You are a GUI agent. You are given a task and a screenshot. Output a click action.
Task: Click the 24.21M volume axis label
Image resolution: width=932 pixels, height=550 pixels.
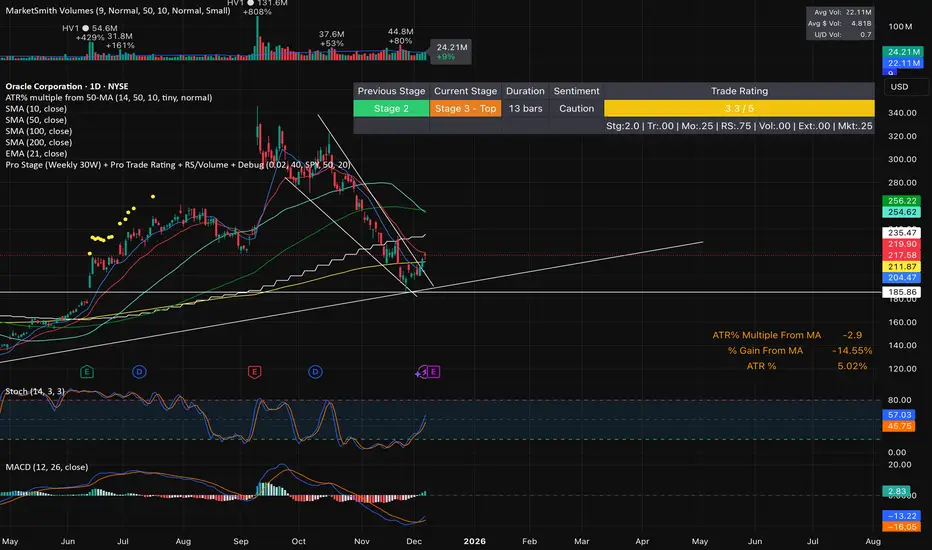click(903, 52)
